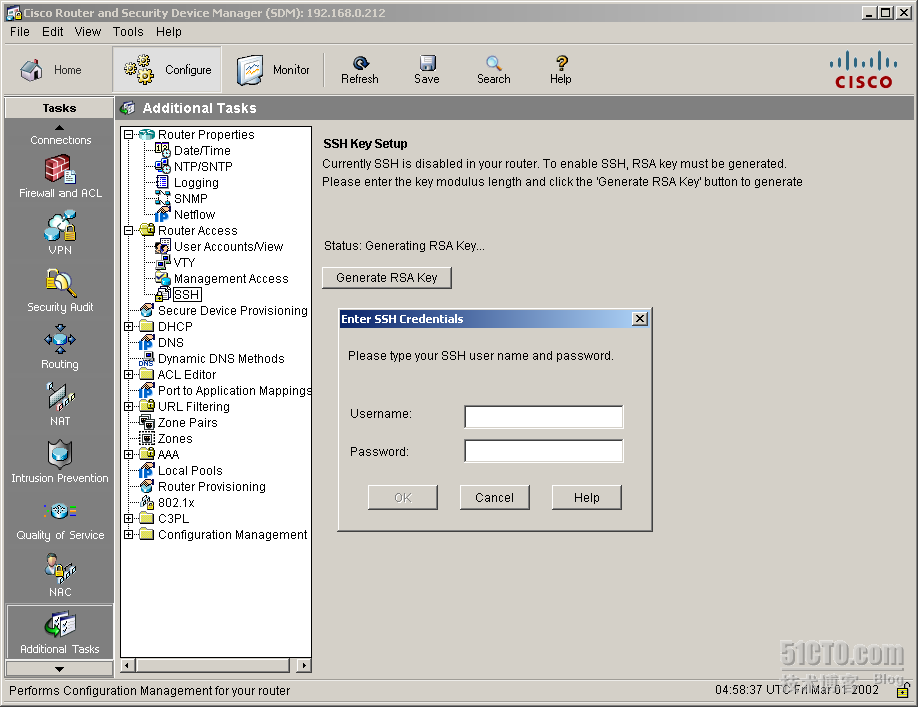
Task: Select the Configure gears icon
Action: click(139, 70)
